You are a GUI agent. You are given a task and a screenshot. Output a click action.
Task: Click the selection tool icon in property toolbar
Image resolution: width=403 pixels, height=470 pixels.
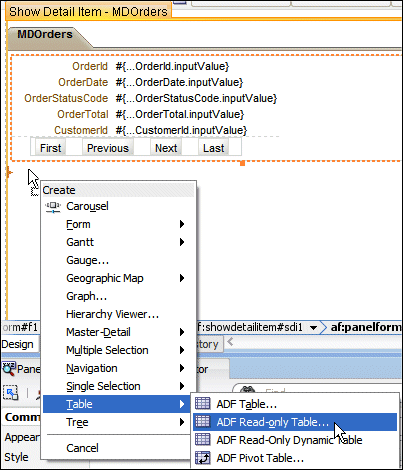point(11,393)
